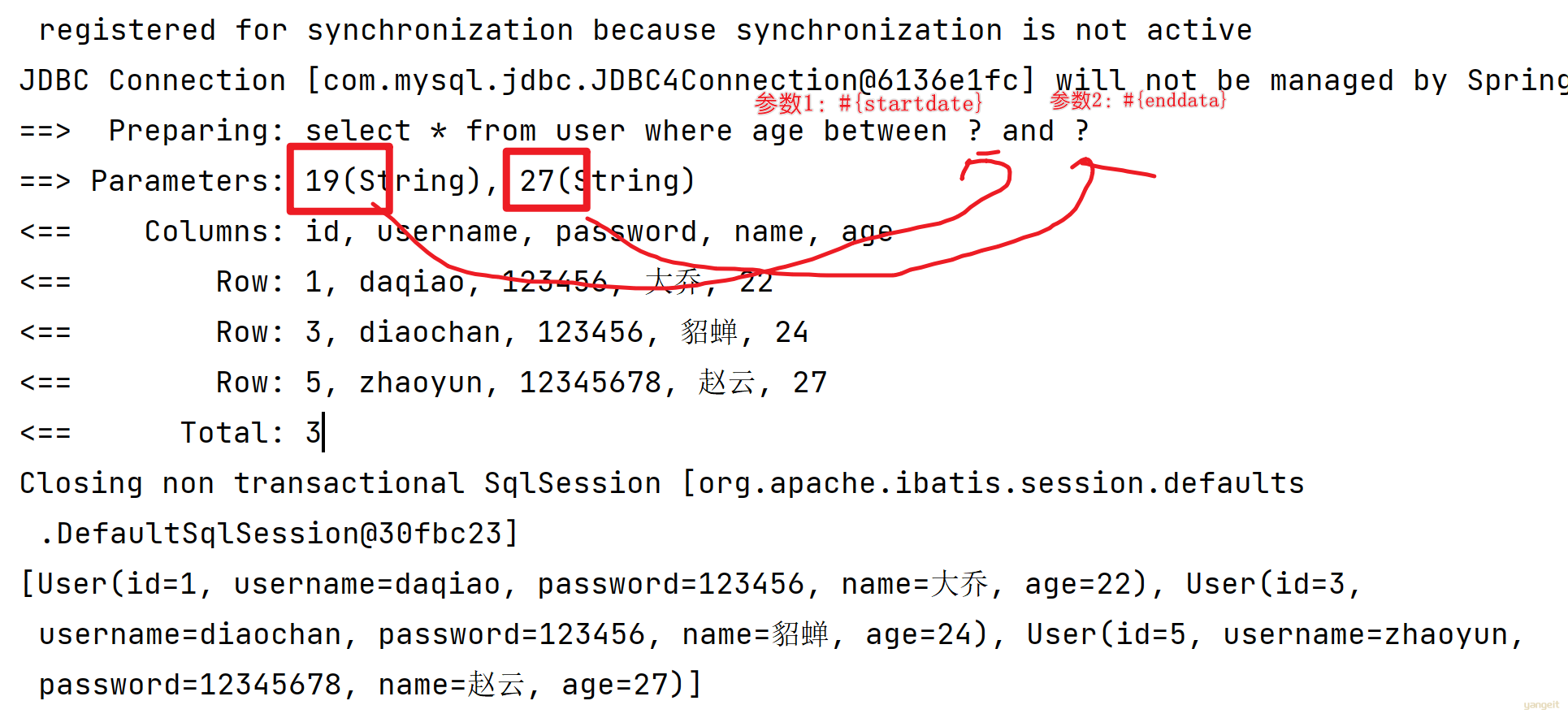Click the Row with daqiao
The height and width of the screenshot is (718, 1568).
pos(396,282)
